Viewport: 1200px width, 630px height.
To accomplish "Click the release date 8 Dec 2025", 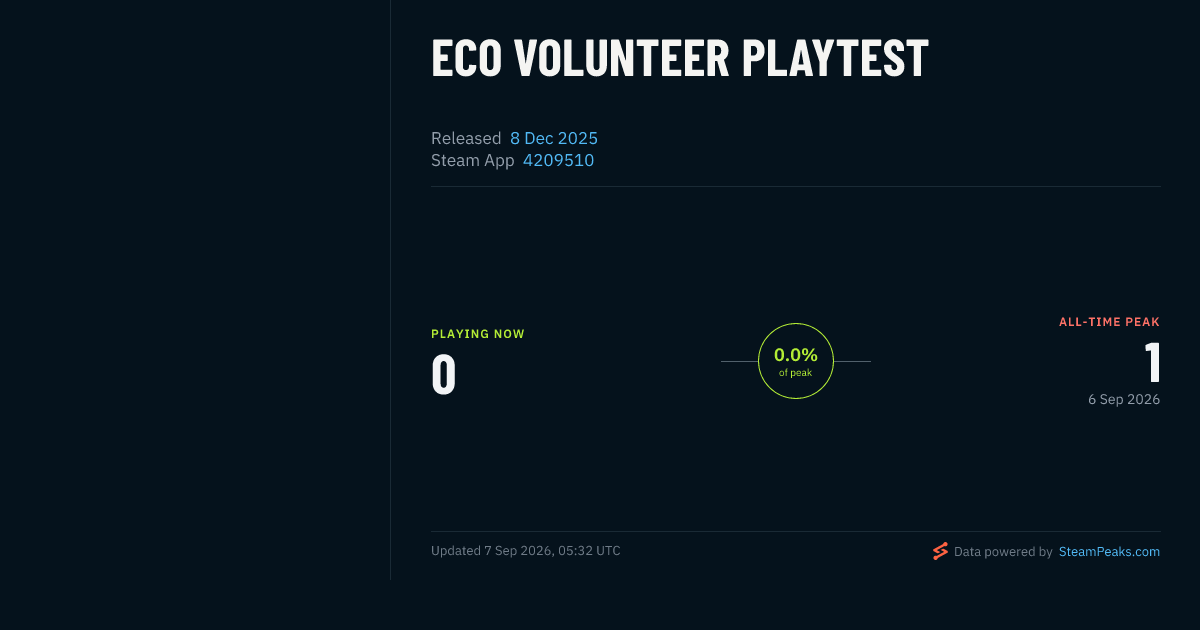I will pos(554,138).
